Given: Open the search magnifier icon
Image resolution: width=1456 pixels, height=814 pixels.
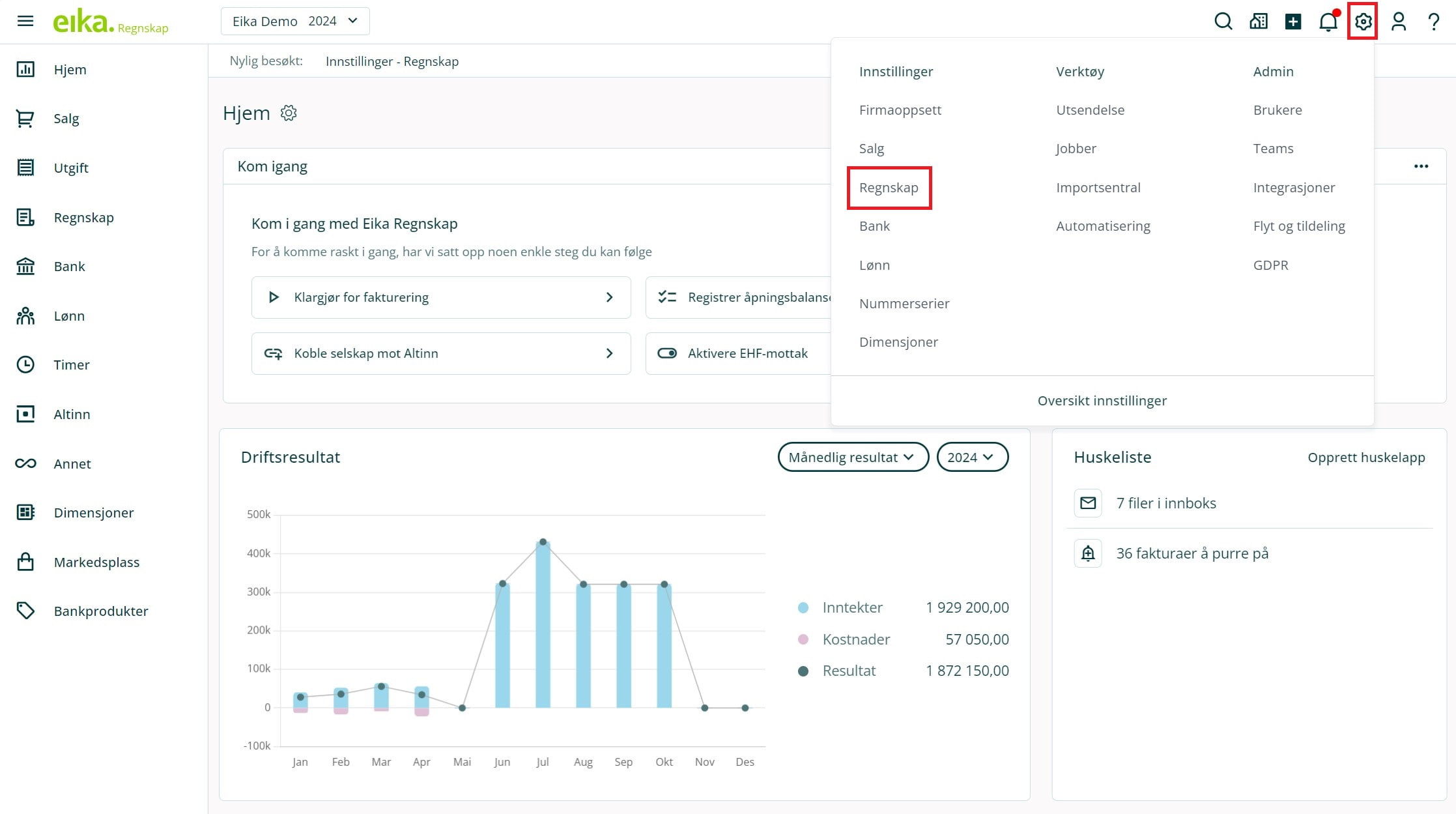Looking at the screenshot, I should pos(1223,22).
